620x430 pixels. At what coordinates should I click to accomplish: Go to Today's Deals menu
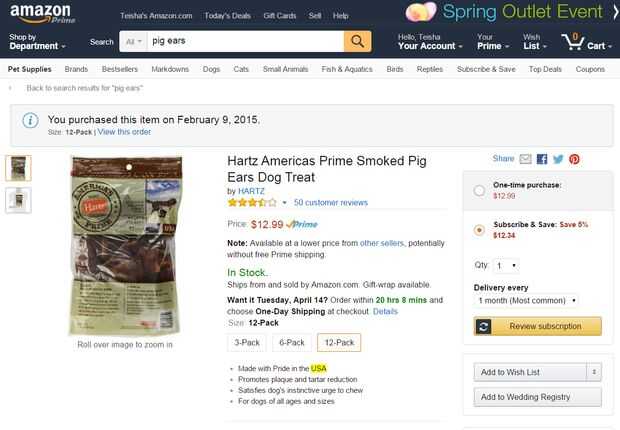pyautogui.click(x=228, y=16)
